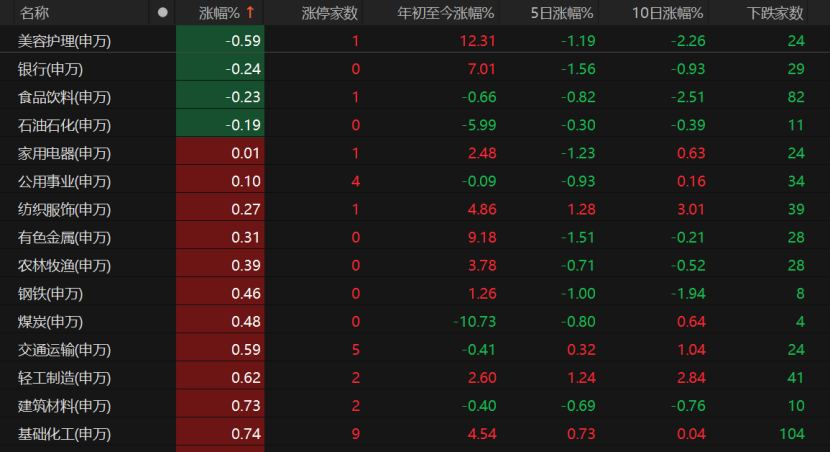
Task: Open the 家用电器(申万) sector
Action: point(64,153)
